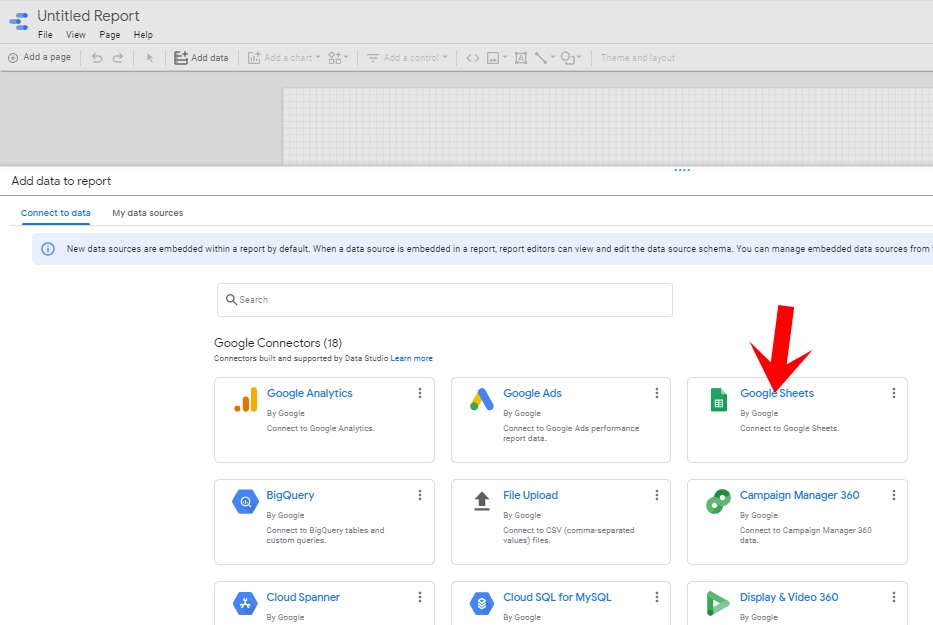Select Cloud SQL for MySQL title

click(557, 597)
